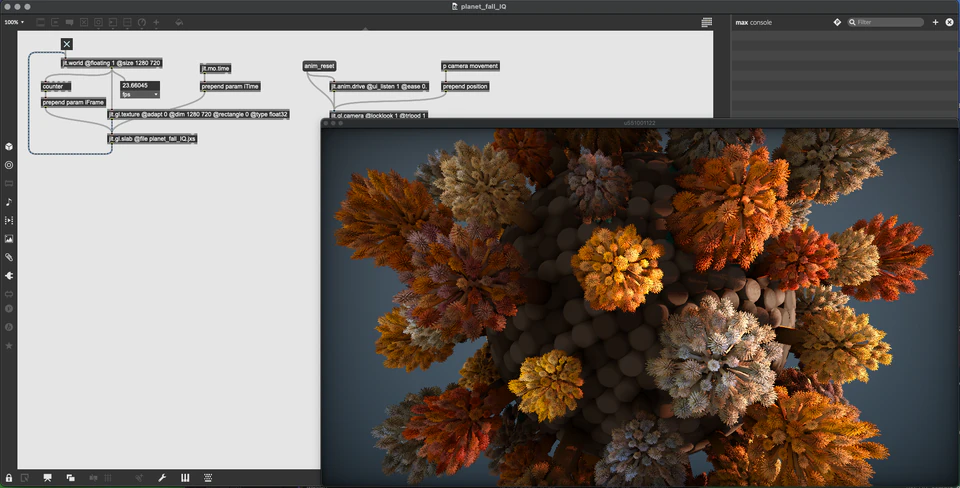Click the grid snap icon in bottom toolbar
The width and height of the screenshot is (960, 488).
(x=93, y=478)
